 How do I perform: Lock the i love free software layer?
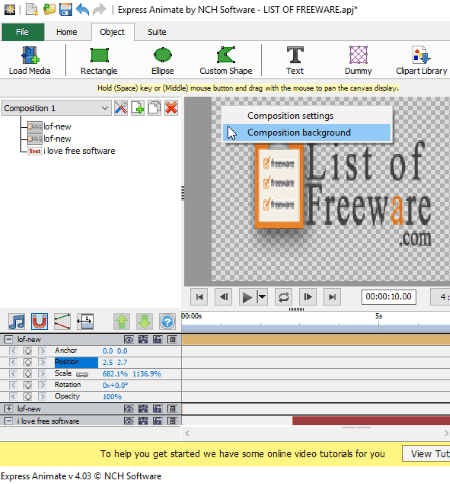click(157, 421)
